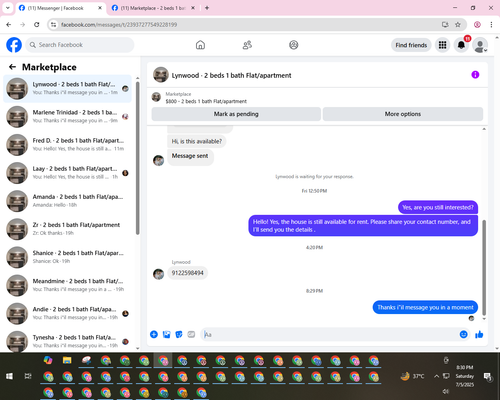This screenshot has height=400, width=500.
Task: Open conversation with Amanda
Action: point(67,201)
